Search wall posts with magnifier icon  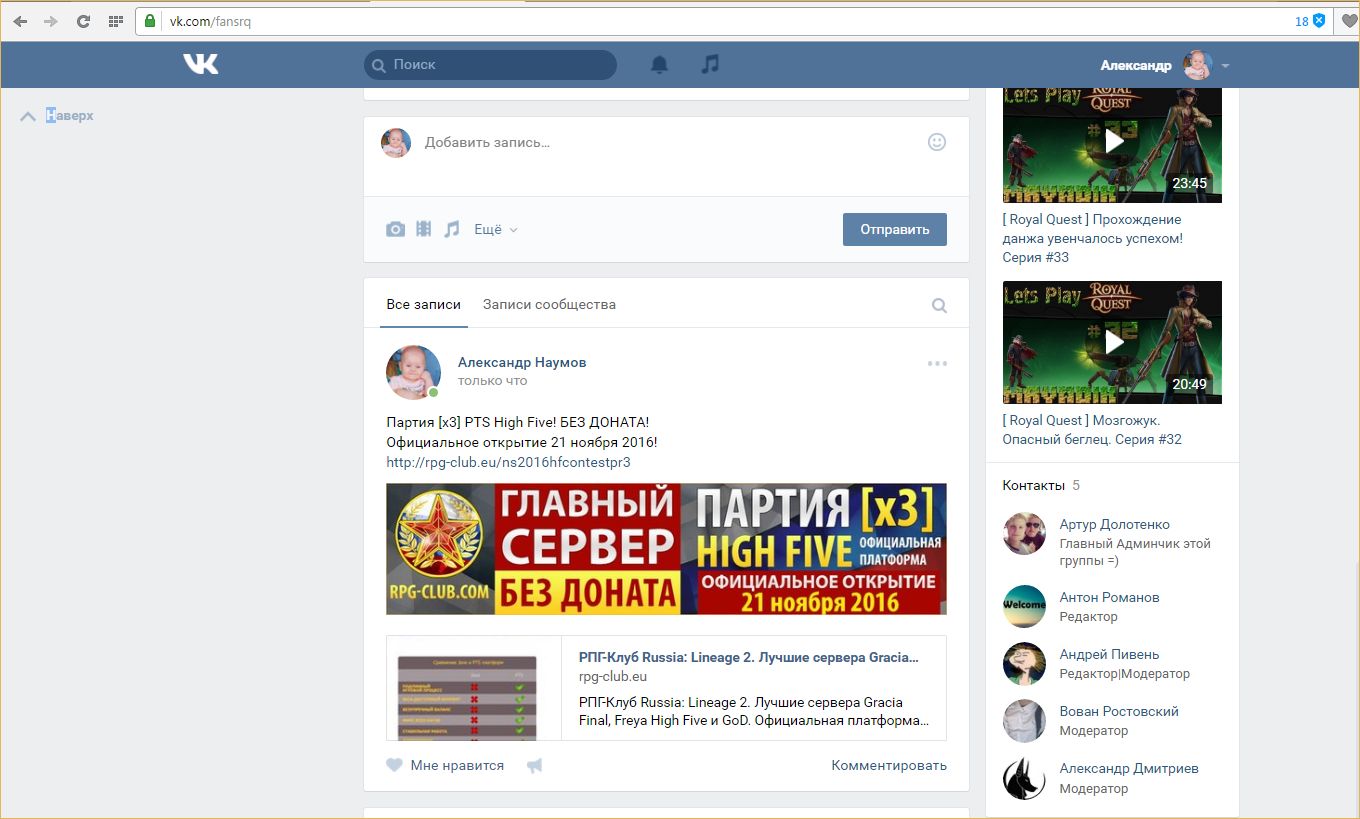pyautogui.click(x=939, y=305)
